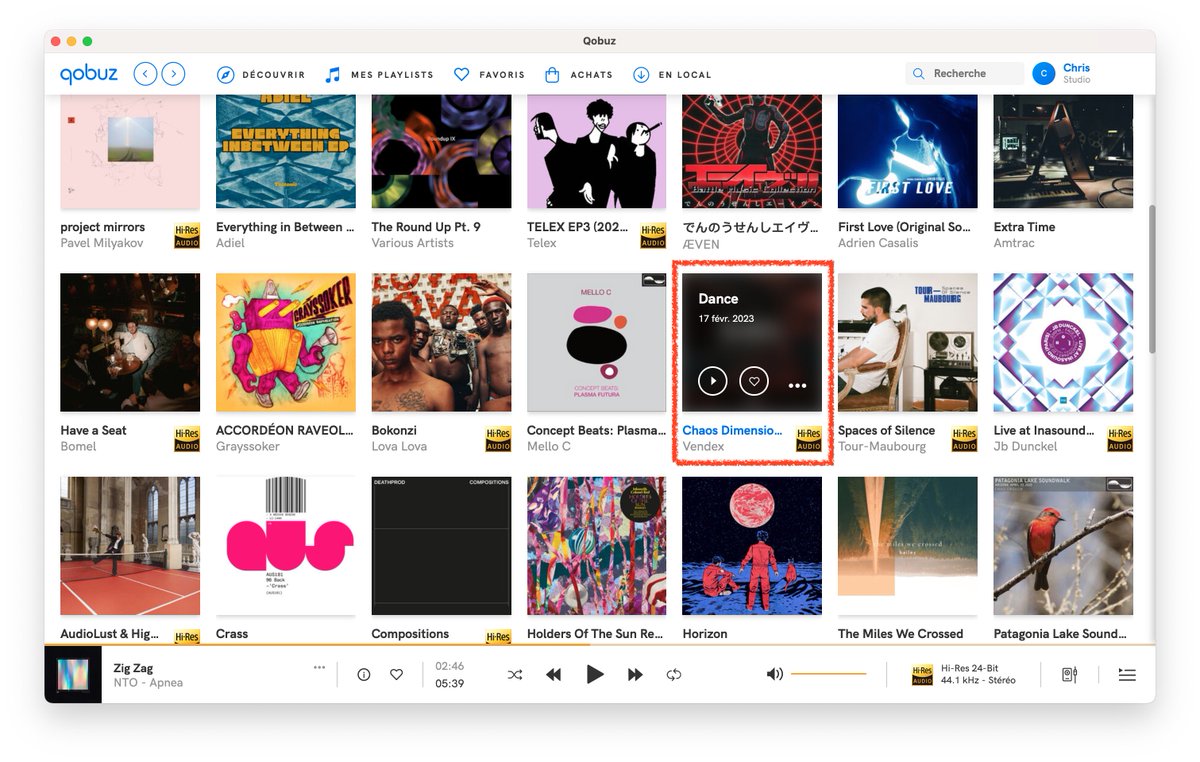This screenshot has height=762, width=1200.
Task: Play the Chaos Dimension album overlay button
Action: pyautogui.click(x=712, y=381)
